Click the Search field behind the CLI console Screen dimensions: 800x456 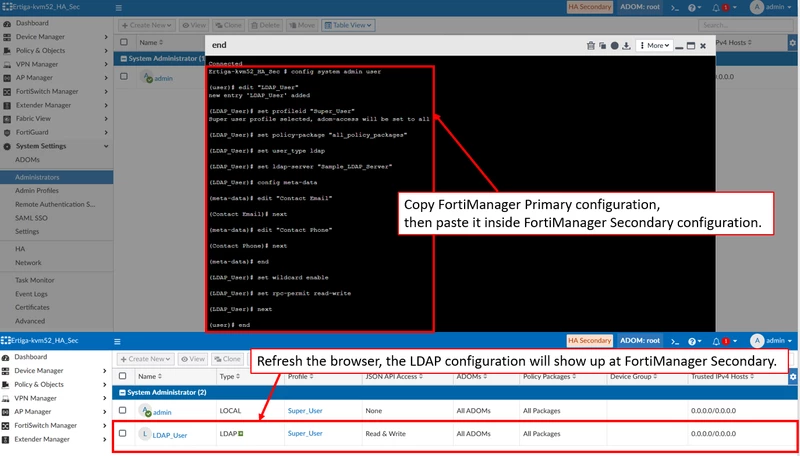745,25
